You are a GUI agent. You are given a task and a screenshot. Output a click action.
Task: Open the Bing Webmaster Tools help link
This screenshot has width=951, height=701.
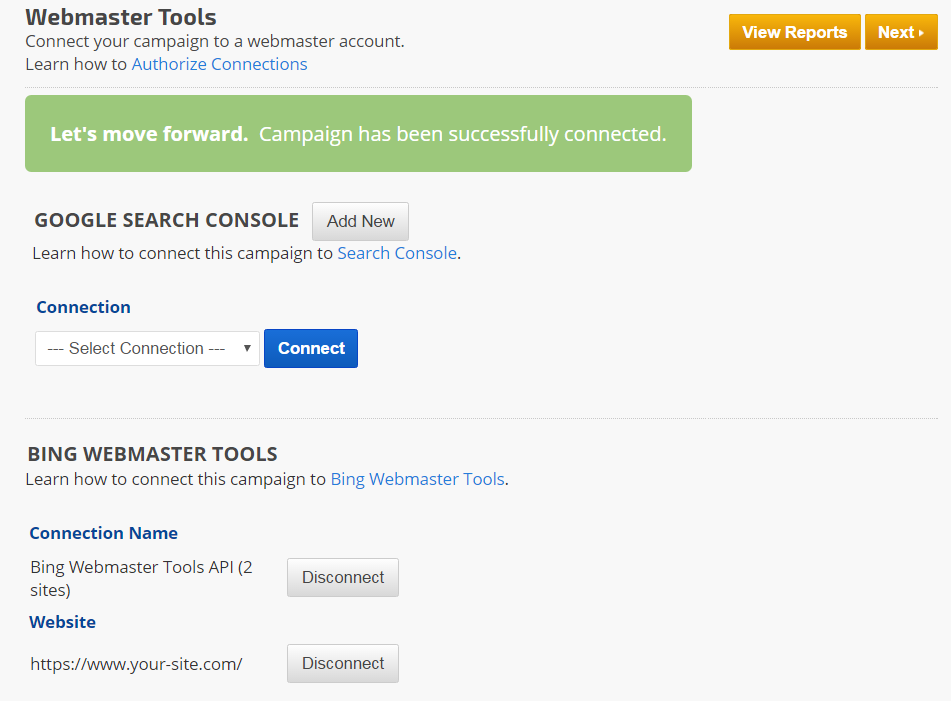417,479
